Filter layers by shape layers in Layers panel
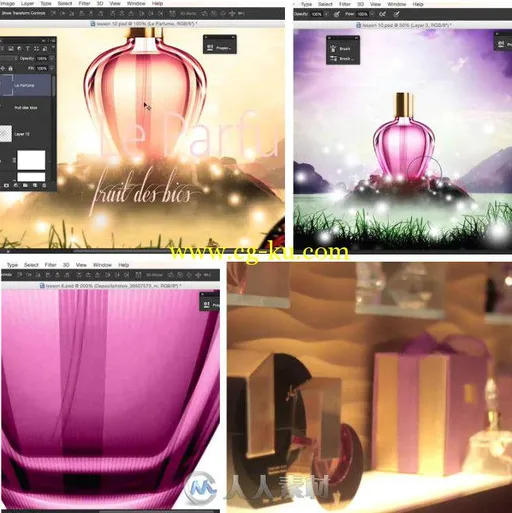The image size is (512, 513). pyautogui.click(x=36, y=49)
